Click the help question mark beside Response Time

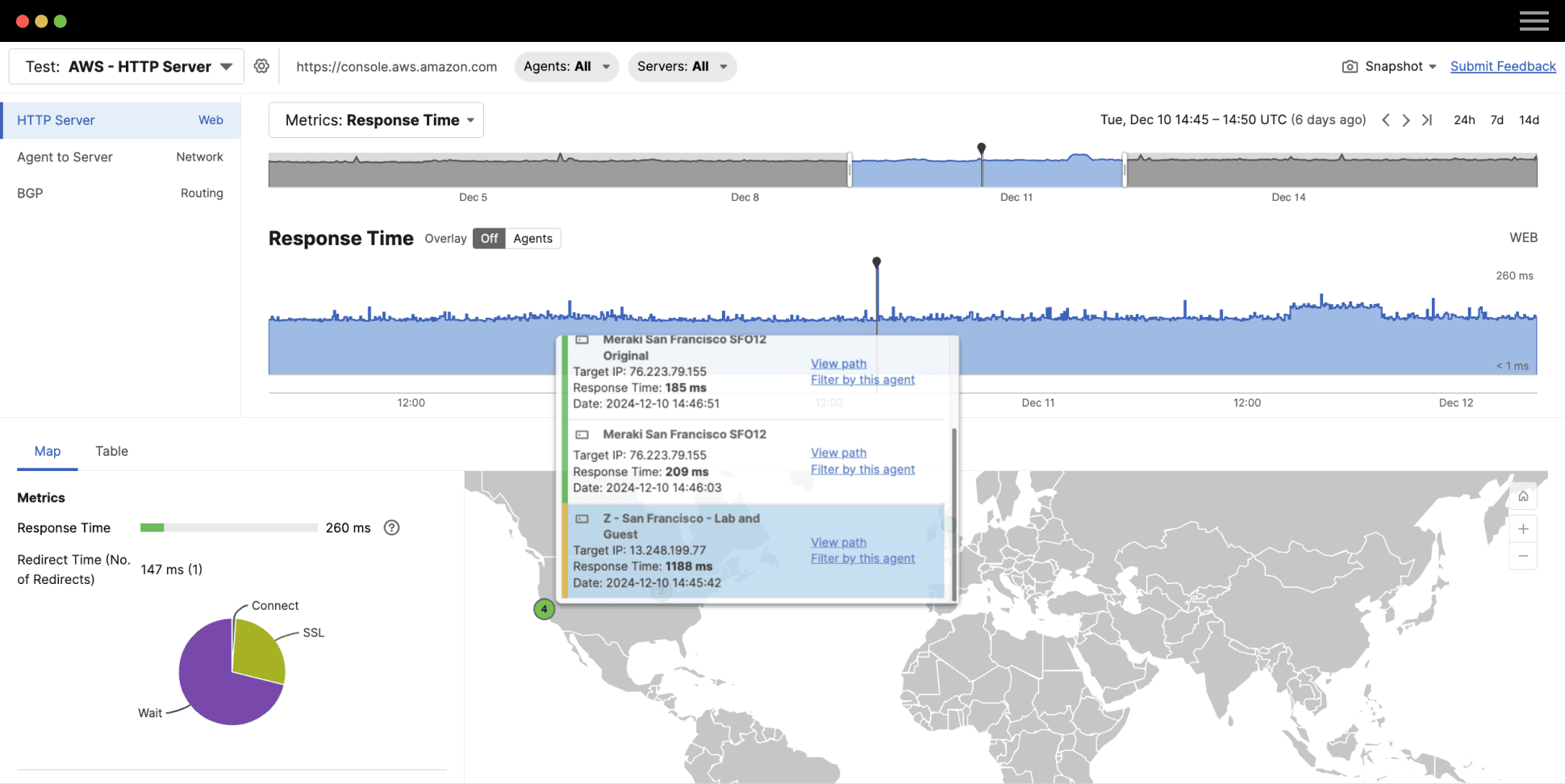pos(391,528)
